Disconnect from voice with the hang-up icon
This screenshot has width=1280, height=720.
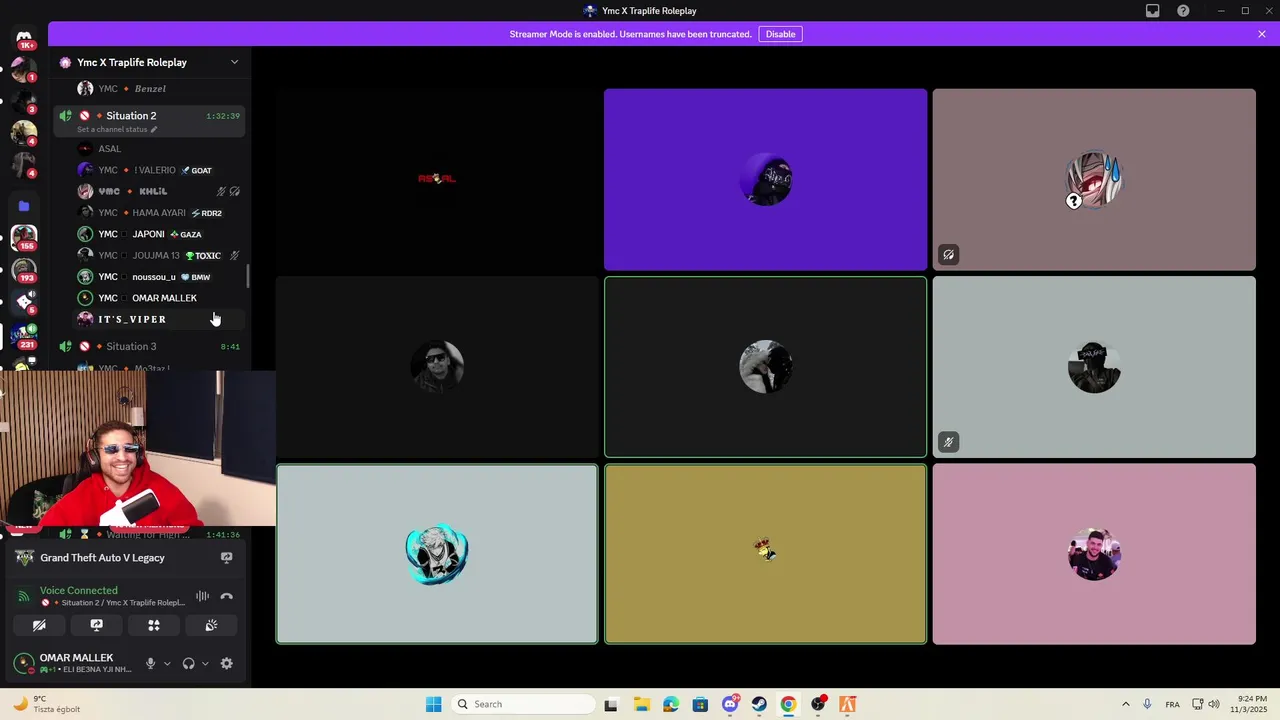[227, 596]
